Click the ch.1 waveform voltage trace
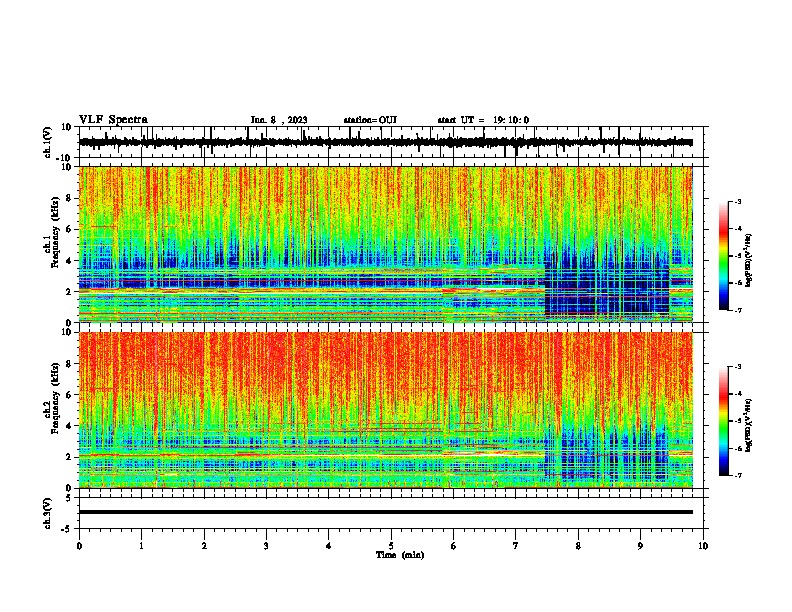 pos(386,142)
